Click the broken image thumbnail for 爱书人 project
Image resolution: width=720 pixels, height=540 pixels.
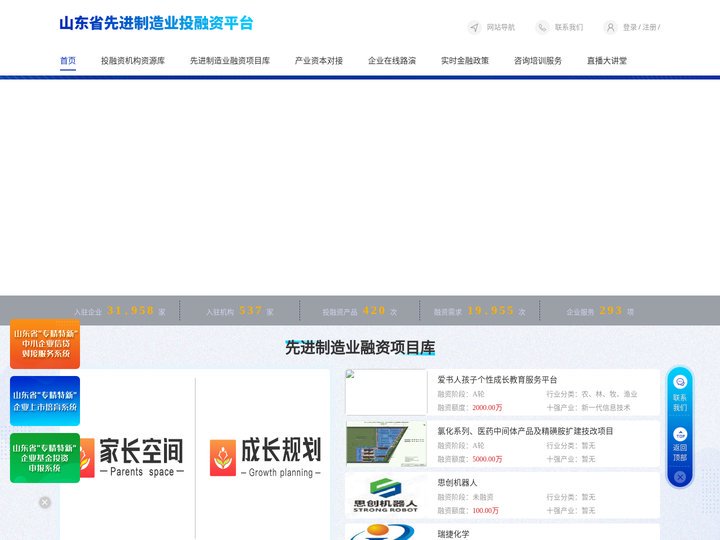(386, 393)
